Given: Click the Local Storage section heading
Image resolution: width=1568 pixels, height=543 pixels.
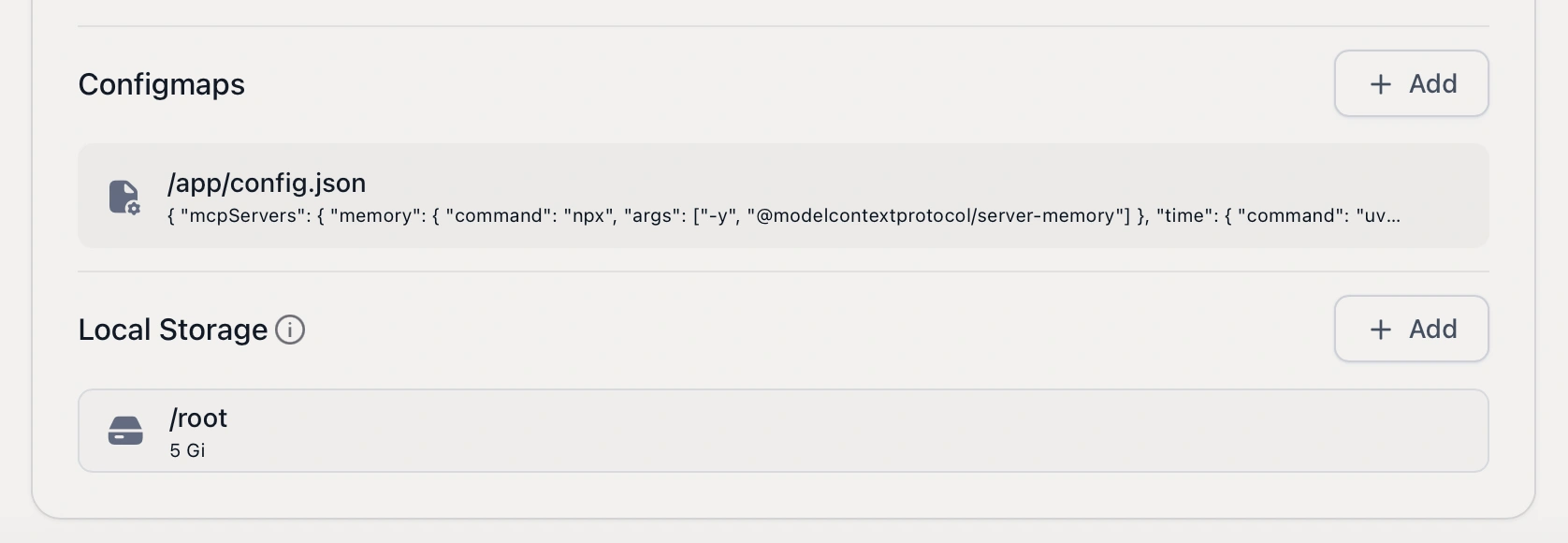Looking at the screenshot, I should 173,330.
